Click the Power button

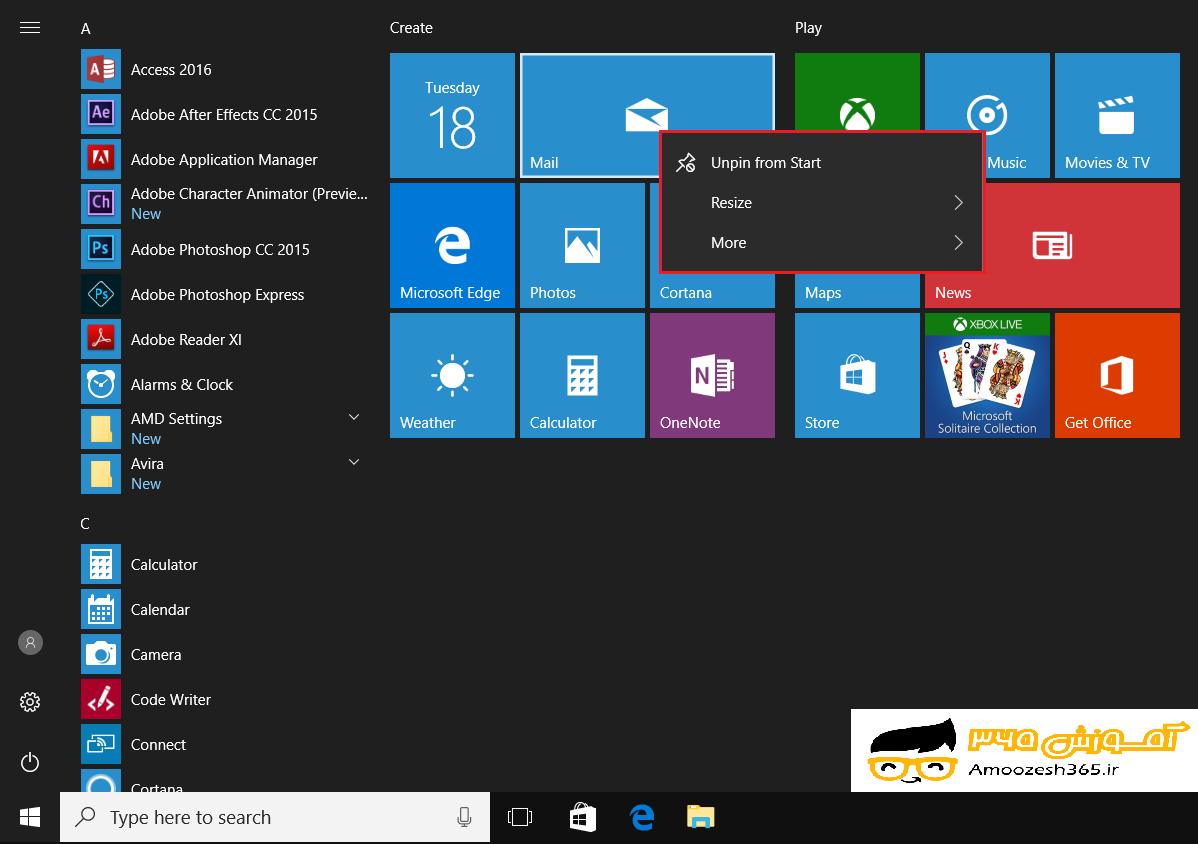(x=30, y=762)
